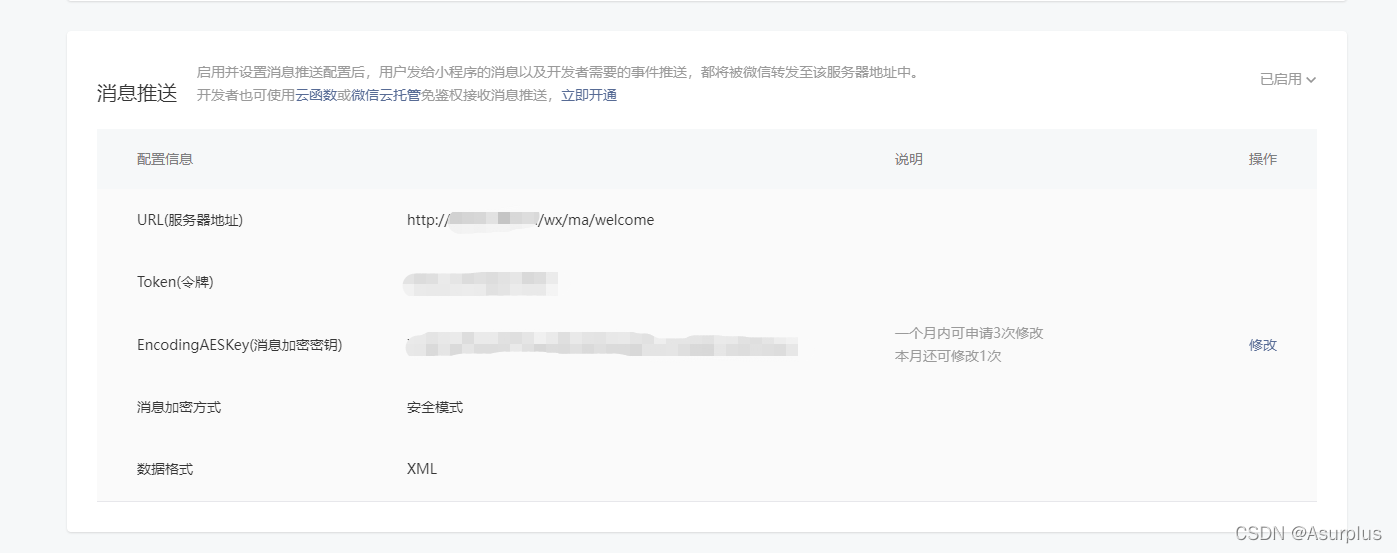
Task: Click the 立即开通 link
Action: [x=589, y=95]
